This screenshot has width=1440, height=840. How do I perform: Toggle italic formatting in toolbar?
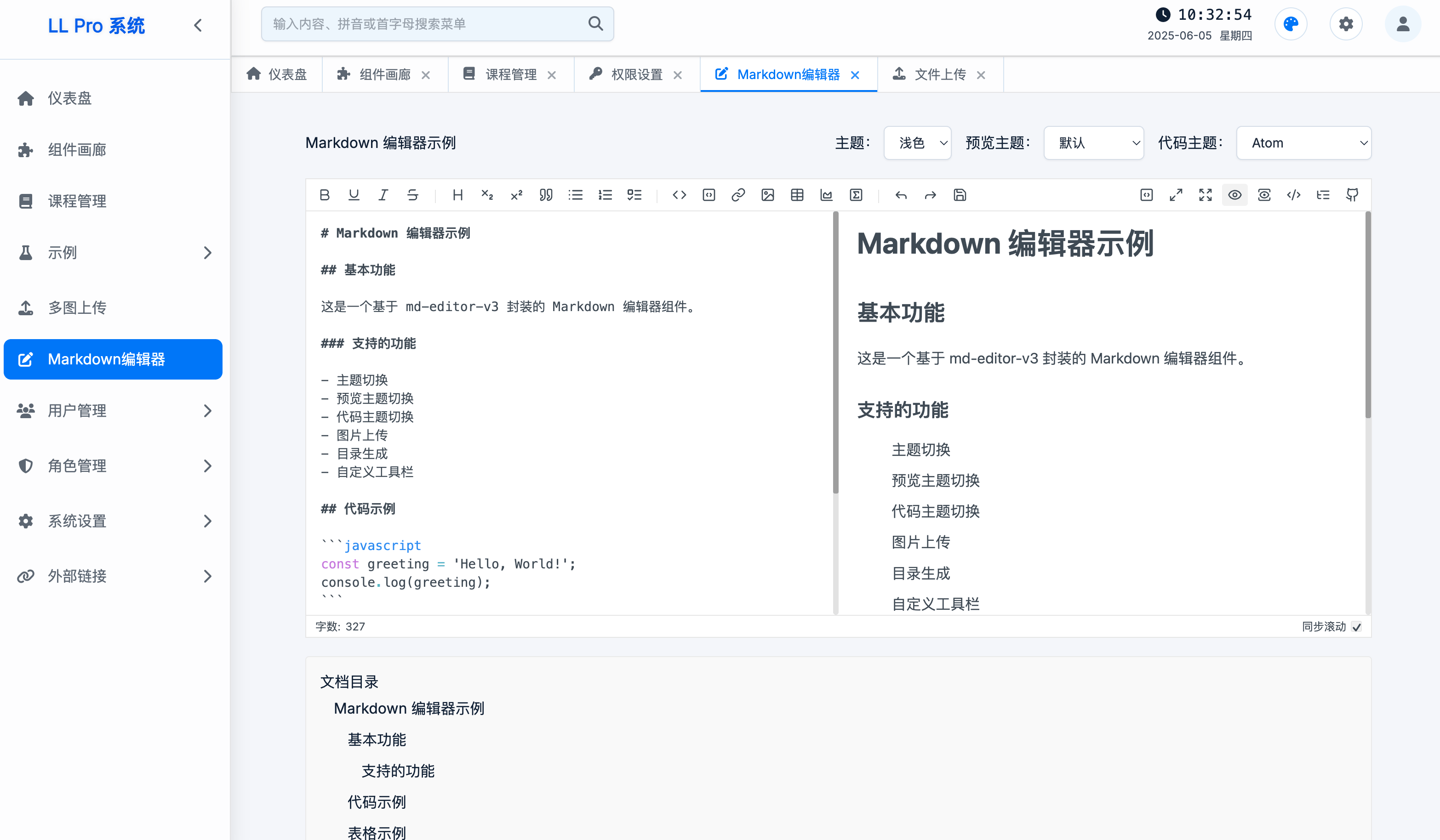383,195
